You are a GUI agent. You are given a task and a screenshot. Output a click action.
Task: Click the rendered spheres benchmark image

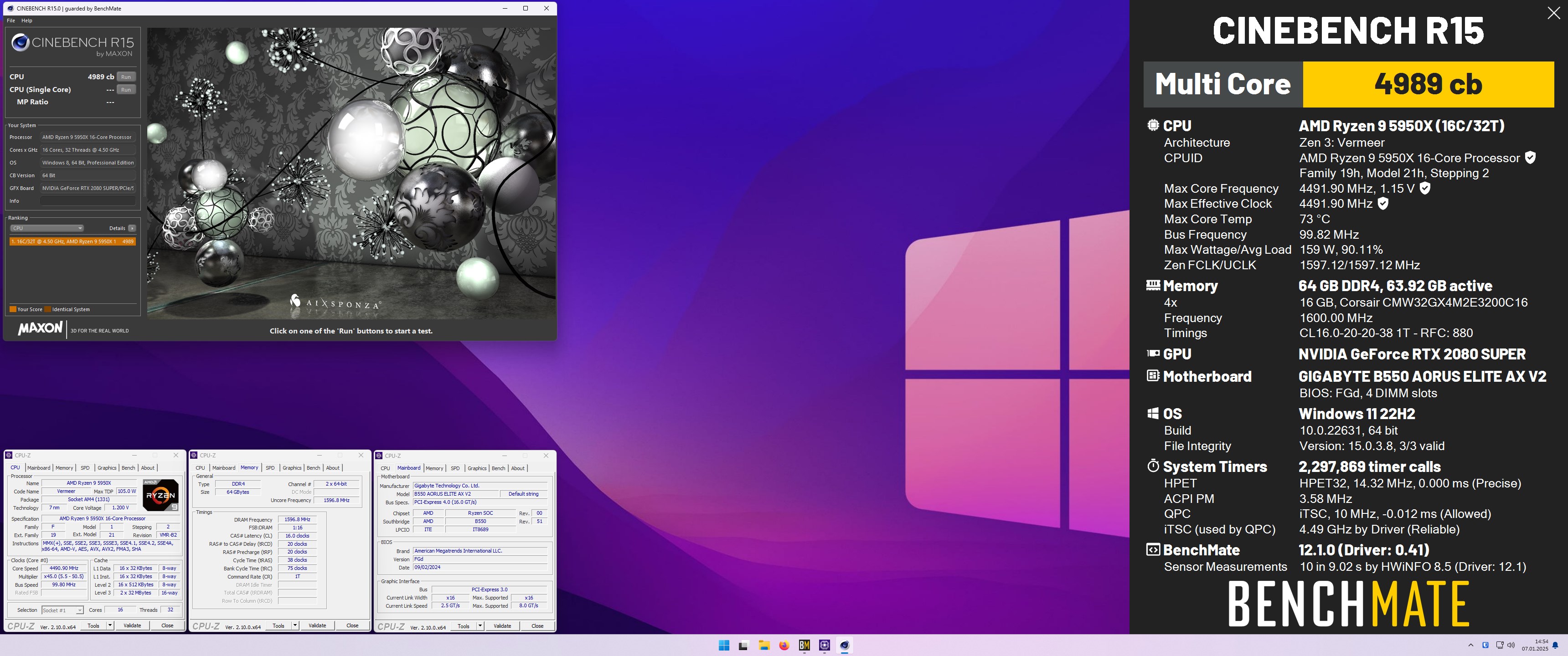351,174
